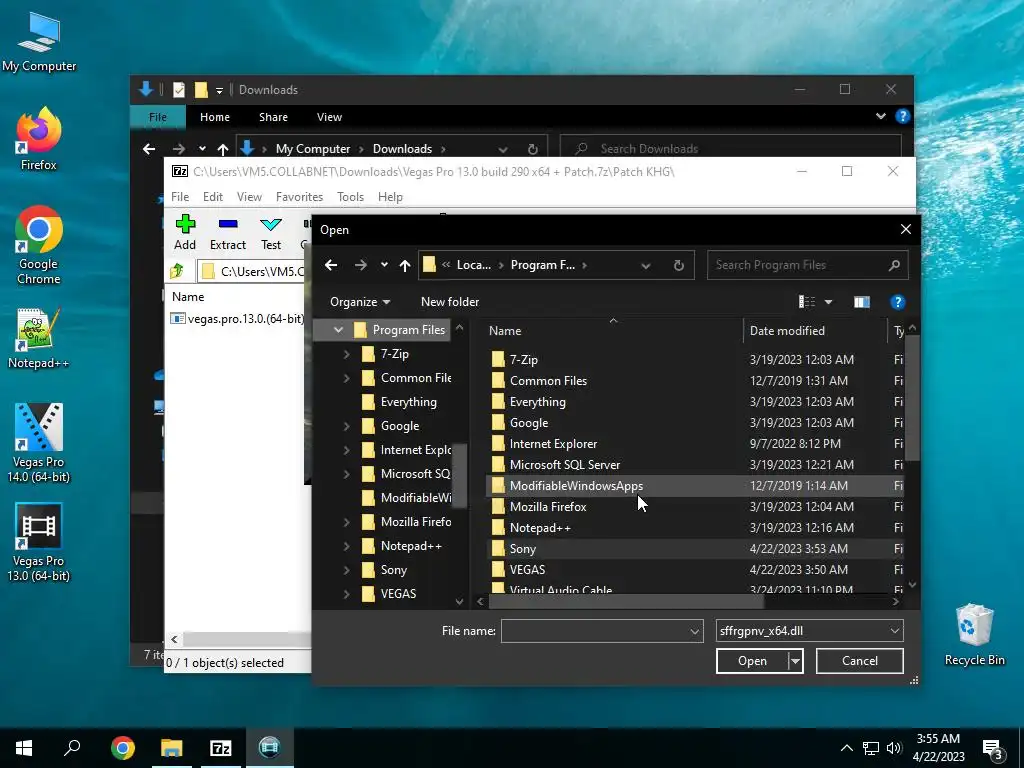The image size is (1024, 768).
Task: Expand the VEGAS tree node
Action: click(347, 594)
